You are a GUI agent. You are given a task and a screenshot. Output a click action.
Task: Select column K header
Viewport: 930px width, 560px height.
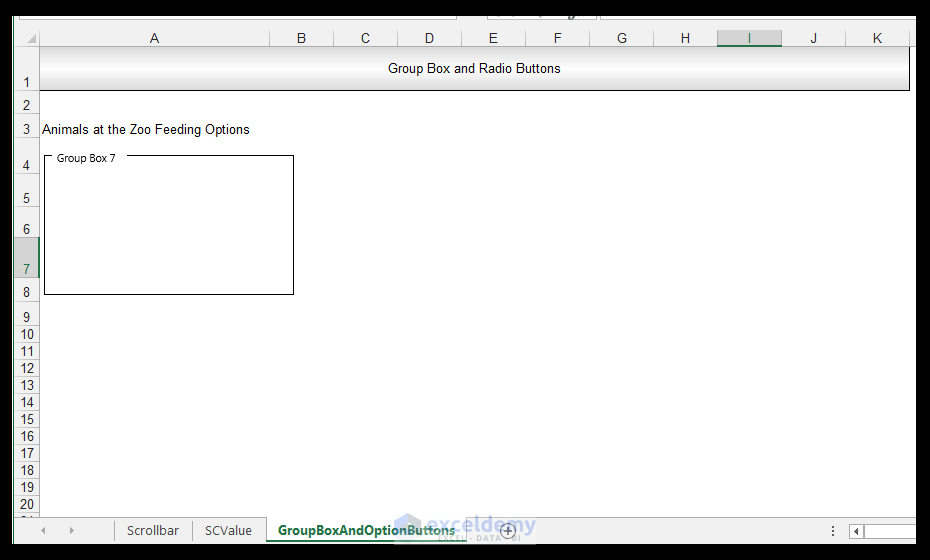click(x=877, y=39)
